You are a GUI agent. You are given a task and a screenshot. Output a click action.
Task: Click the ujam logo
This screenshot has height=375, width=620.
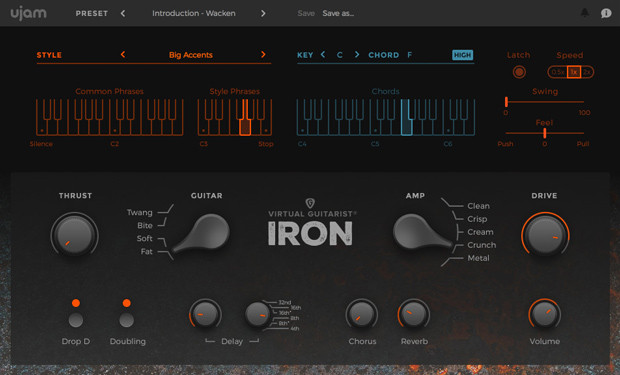[x=28, y=13]
